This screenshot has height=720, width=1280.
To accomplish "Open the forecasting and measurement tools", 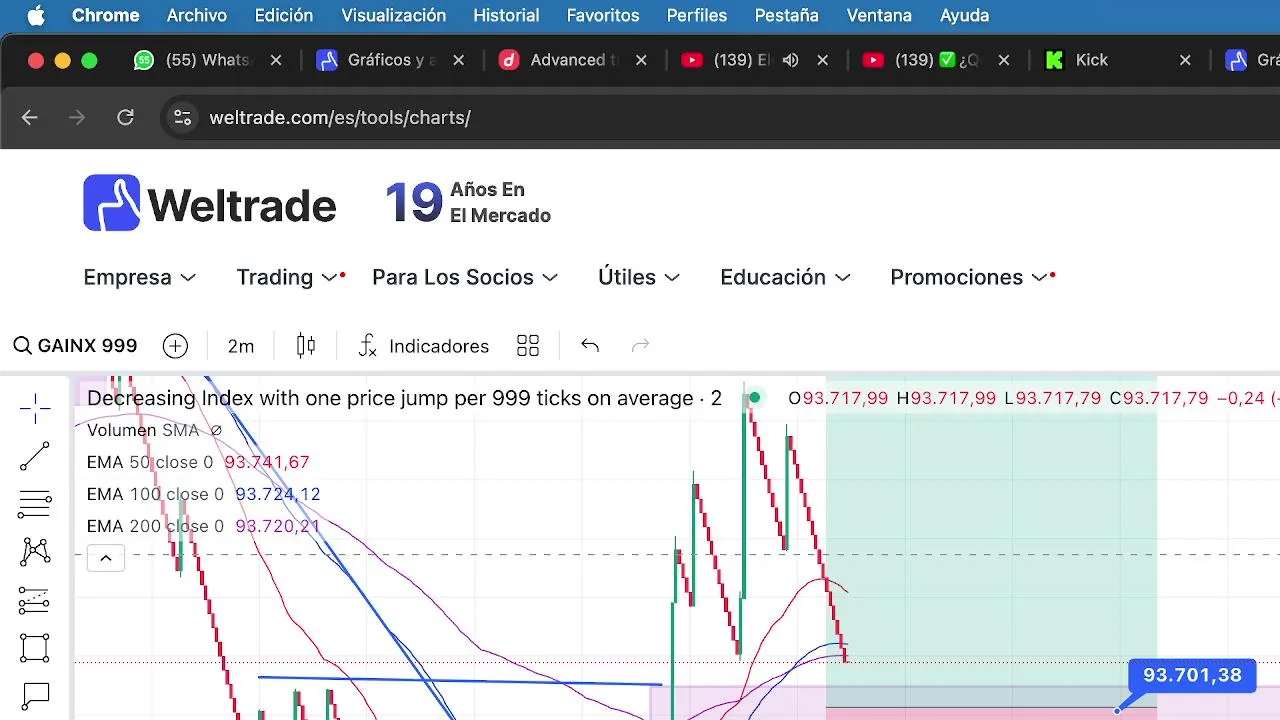I will [35, 600].
